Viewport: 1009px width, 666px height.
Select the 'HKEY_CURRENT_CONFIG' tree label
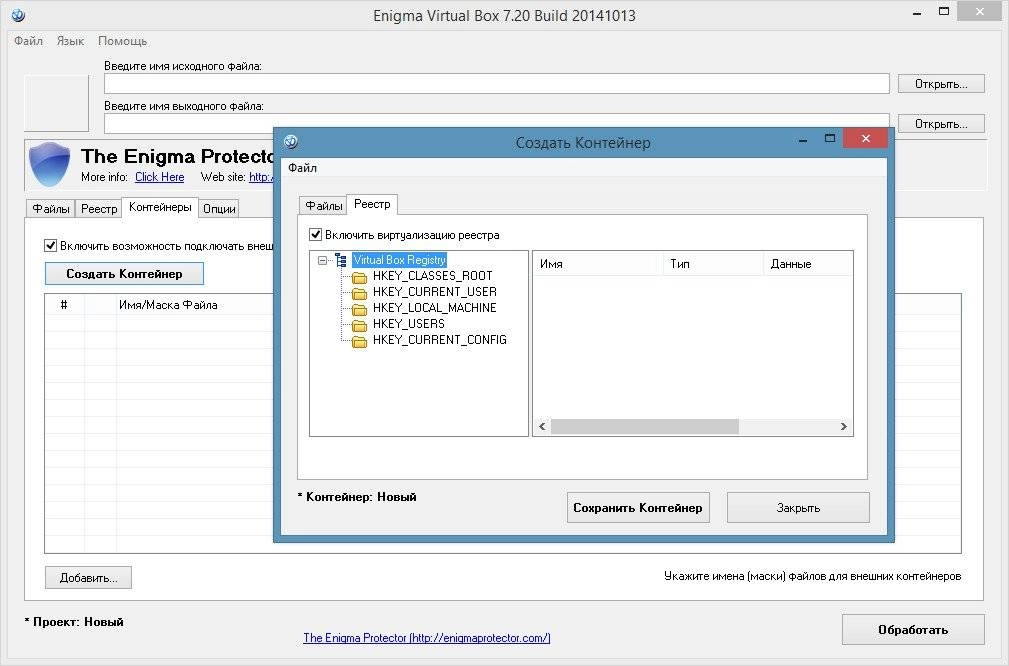(x=440, y=340)
